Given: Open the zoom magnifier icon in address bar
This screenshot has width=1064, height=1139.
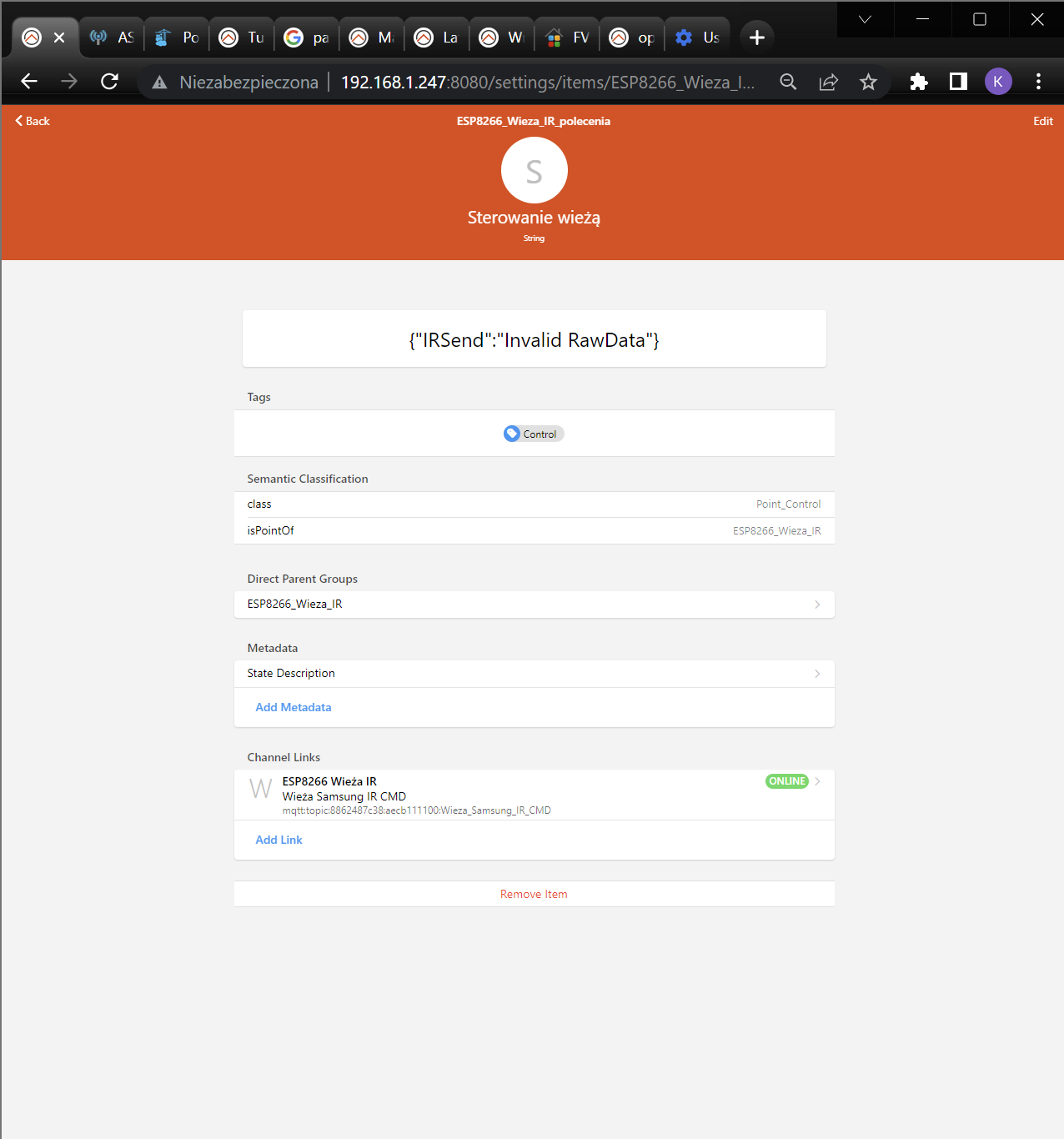Looking at the screenshot, I should point(788,82).
